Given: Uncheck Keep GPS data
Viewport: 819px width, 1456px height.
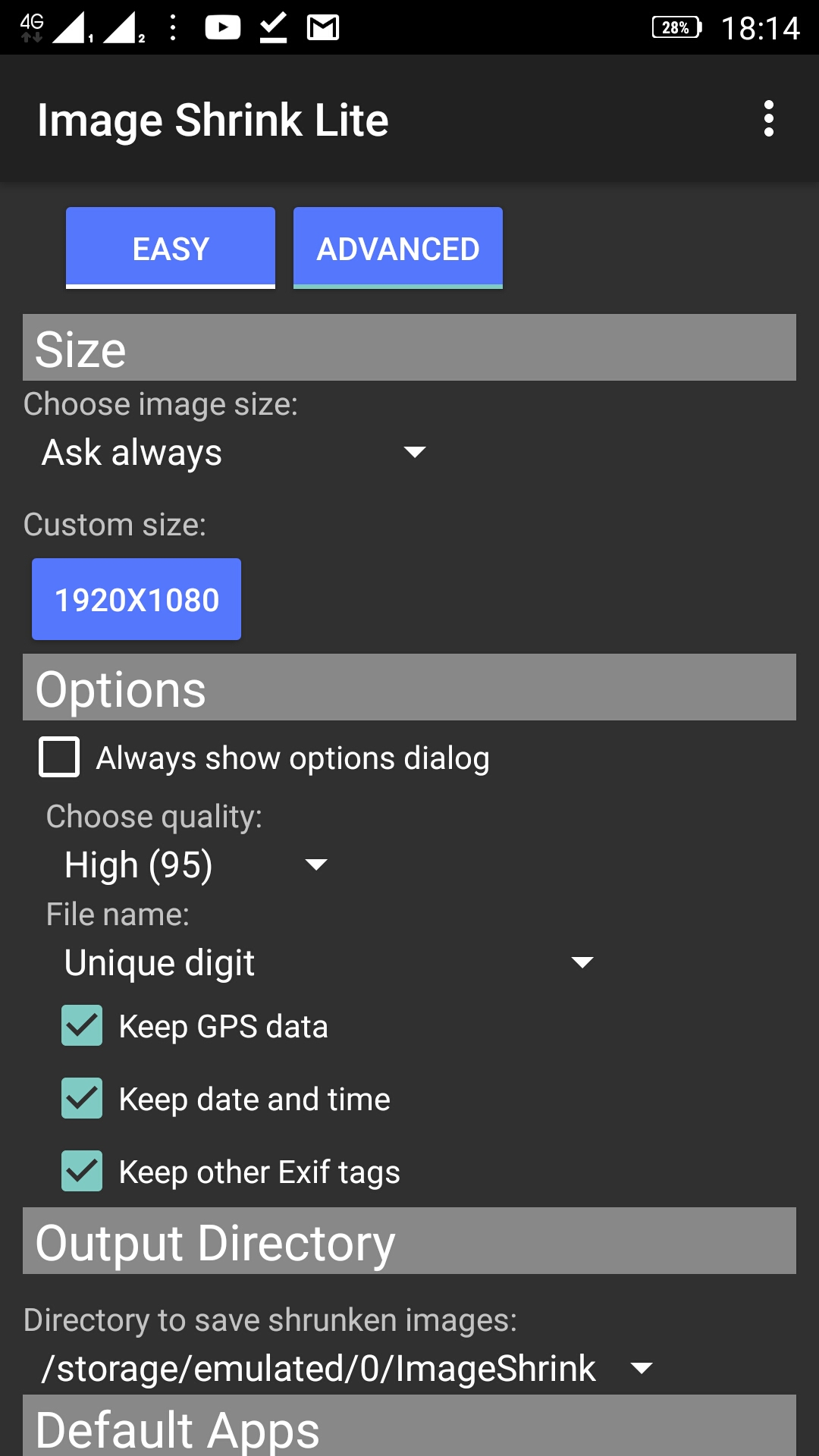Looking at the screenshot, I should tap(82, 1026).
